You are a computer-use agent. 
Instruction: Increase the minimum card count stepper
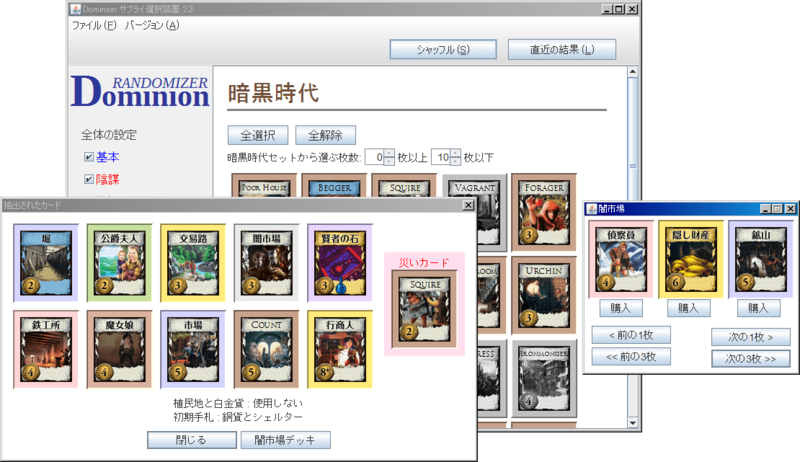pyautogui.click(x=389, y=153)
